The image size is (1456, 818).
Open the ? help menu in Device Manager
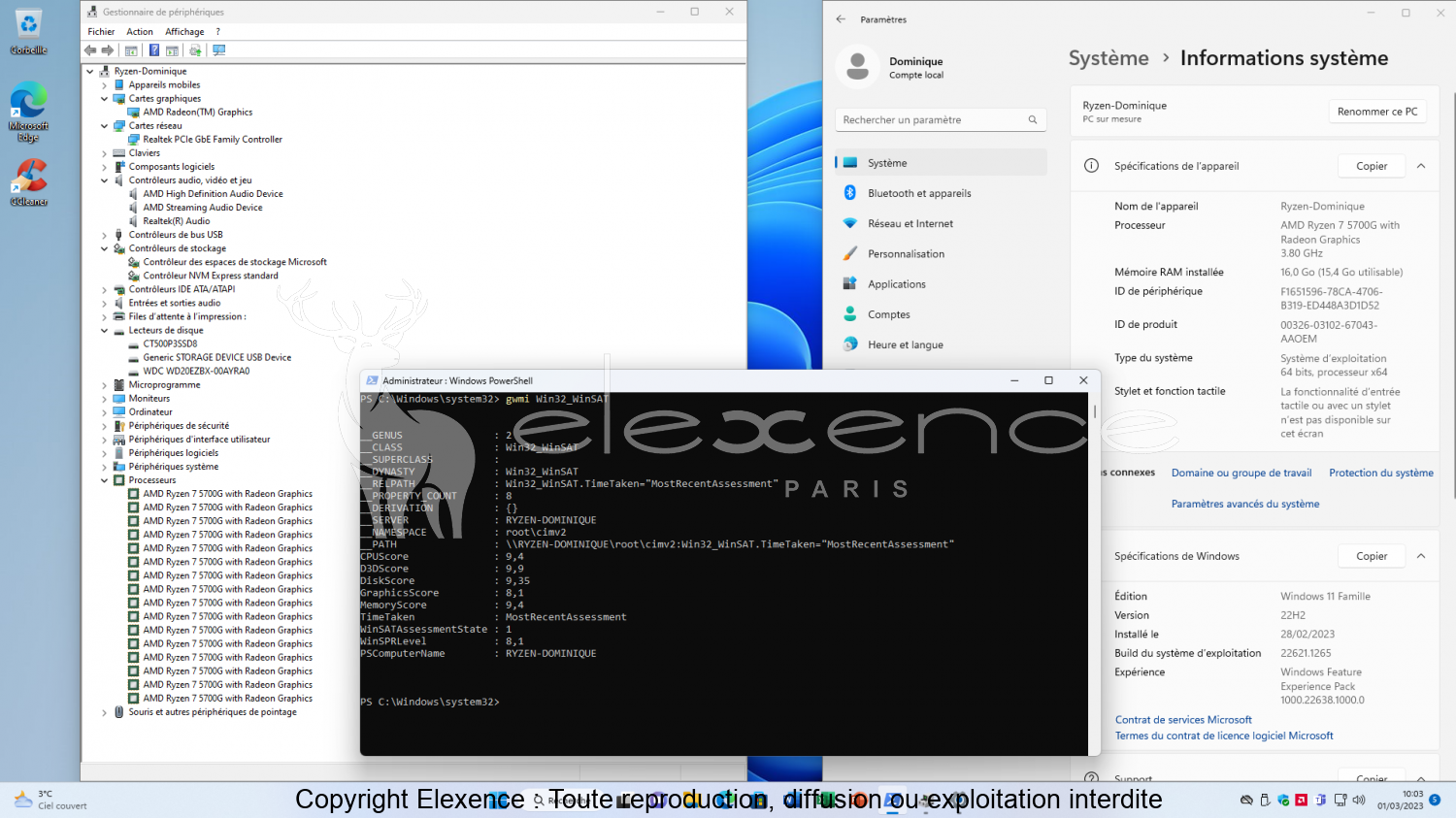[217, 32]
